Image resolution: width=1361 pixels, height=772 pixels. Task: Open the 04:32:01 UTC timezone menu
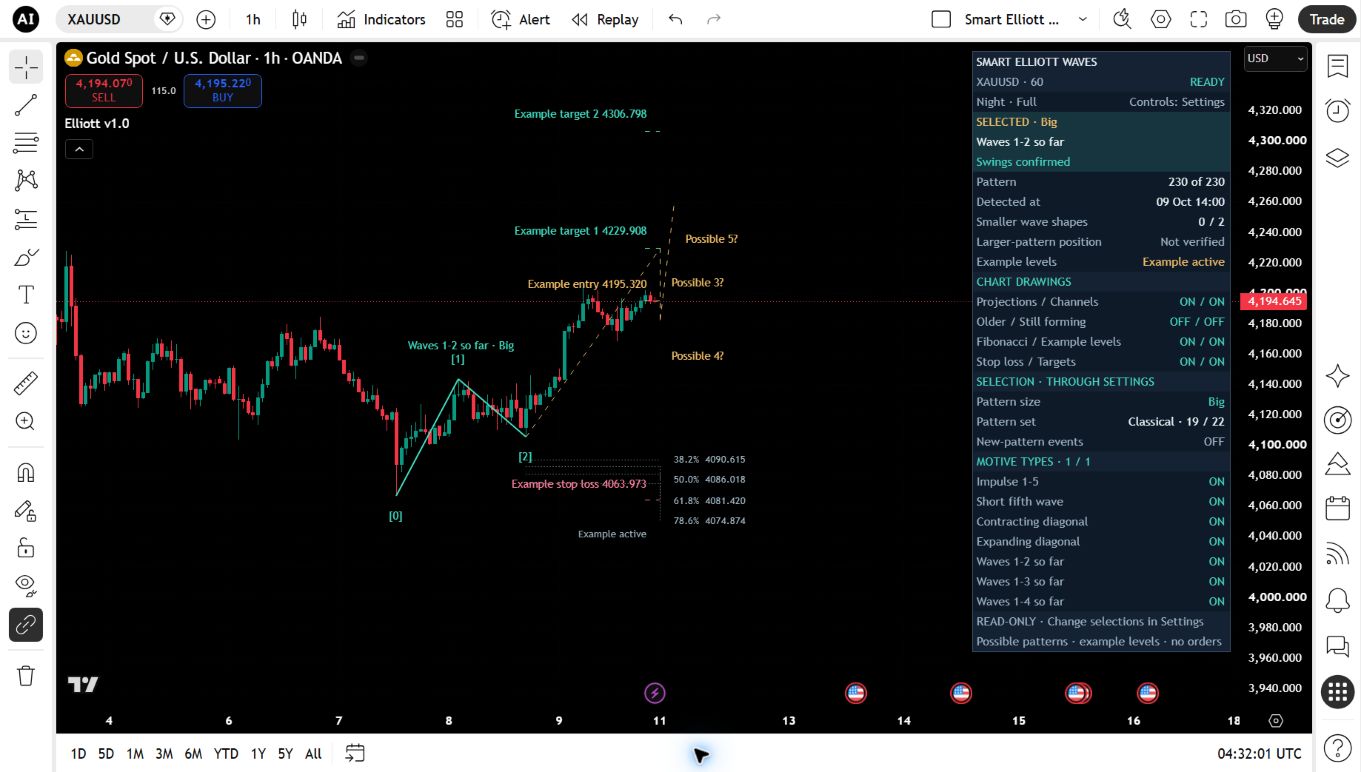pyautogui.click(x=1259, y=754)
